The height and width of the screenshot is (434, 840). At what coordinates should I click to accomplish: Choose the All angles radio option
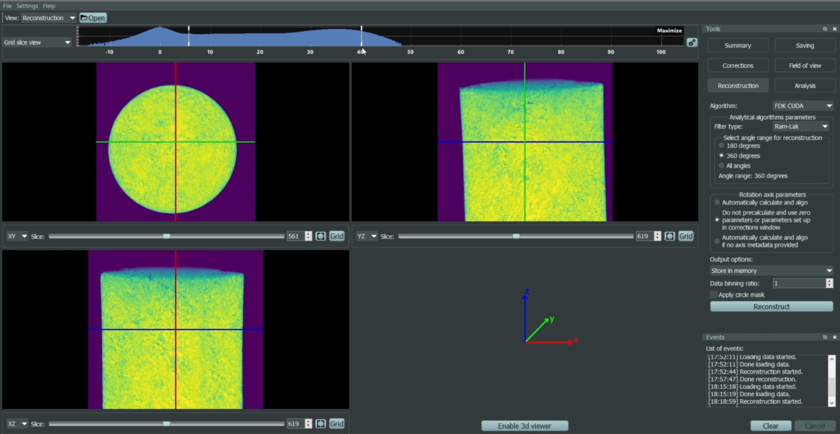click(722, 165)
